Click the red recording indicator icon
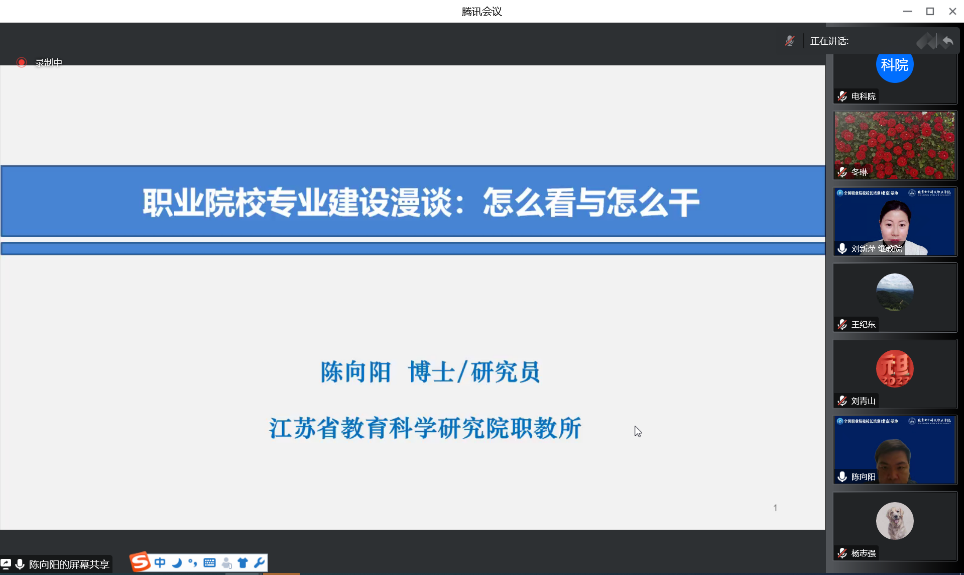Screen dimensions: 964x575 point(21,62)
